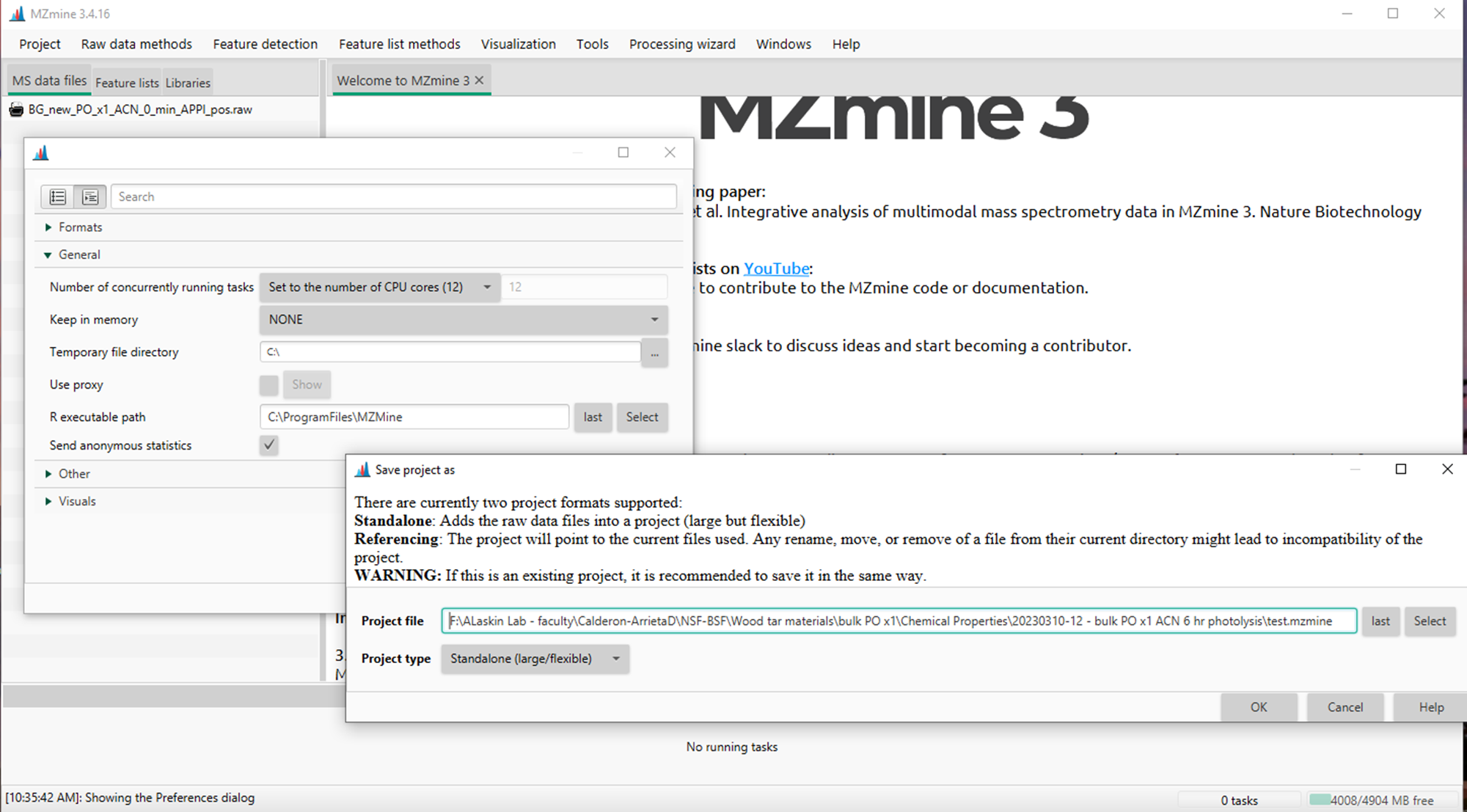
Task: Click Select next to R executable path
Action: click(x=642, y=417)
